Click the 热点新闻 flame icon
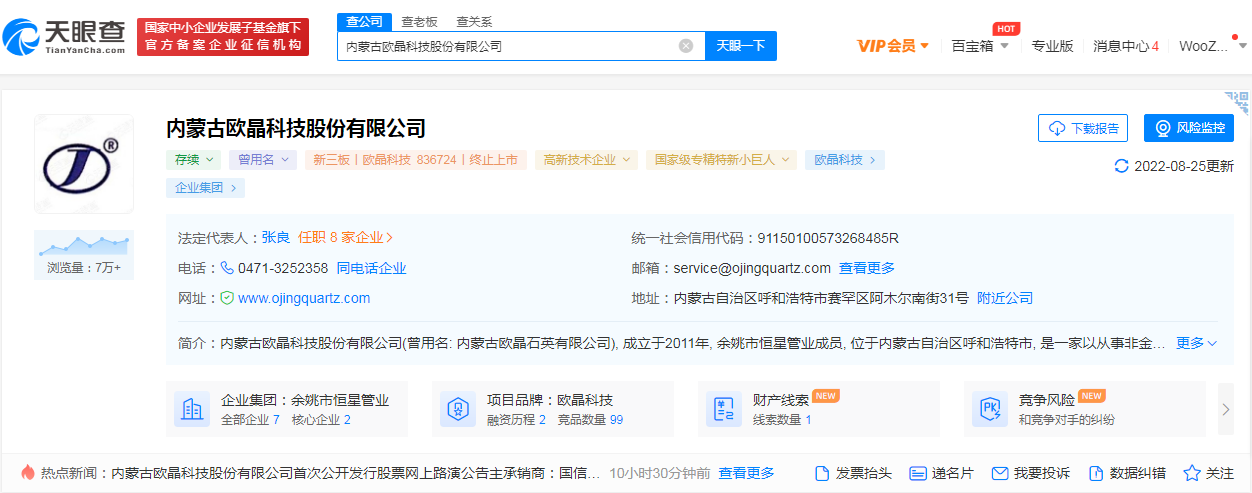 [28, 473]
